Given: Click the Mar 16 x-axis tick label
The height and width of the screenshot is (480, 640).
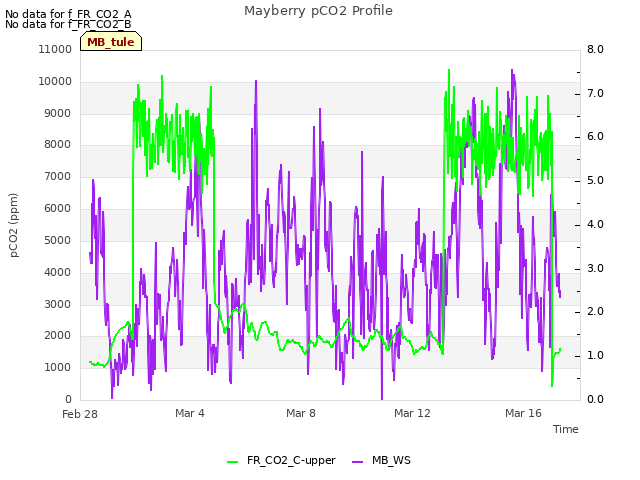Looking at the screenshot, I should pos(523,413).
